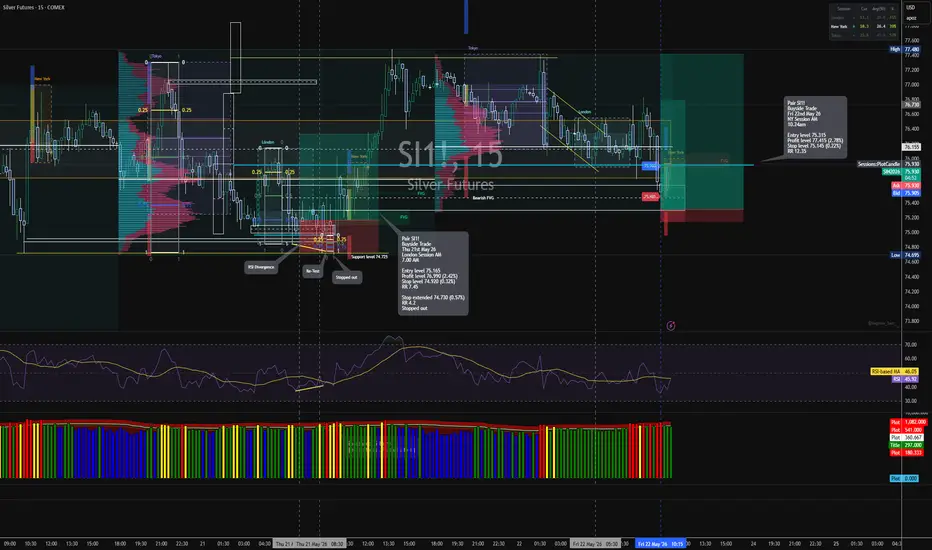Select the RSI Divergence callout note
Image resolution: width=932 pixels, height=550 pixels.
(x=261, y=267)
